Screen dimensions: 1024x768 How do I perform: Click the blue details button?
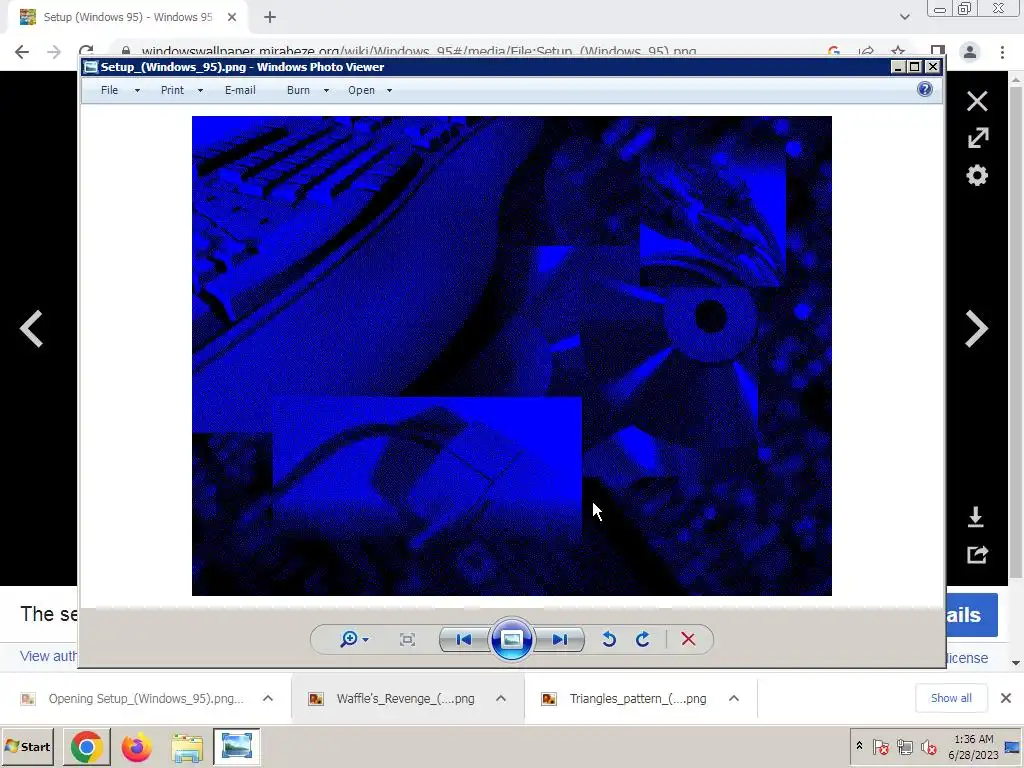tap(971, 615)
